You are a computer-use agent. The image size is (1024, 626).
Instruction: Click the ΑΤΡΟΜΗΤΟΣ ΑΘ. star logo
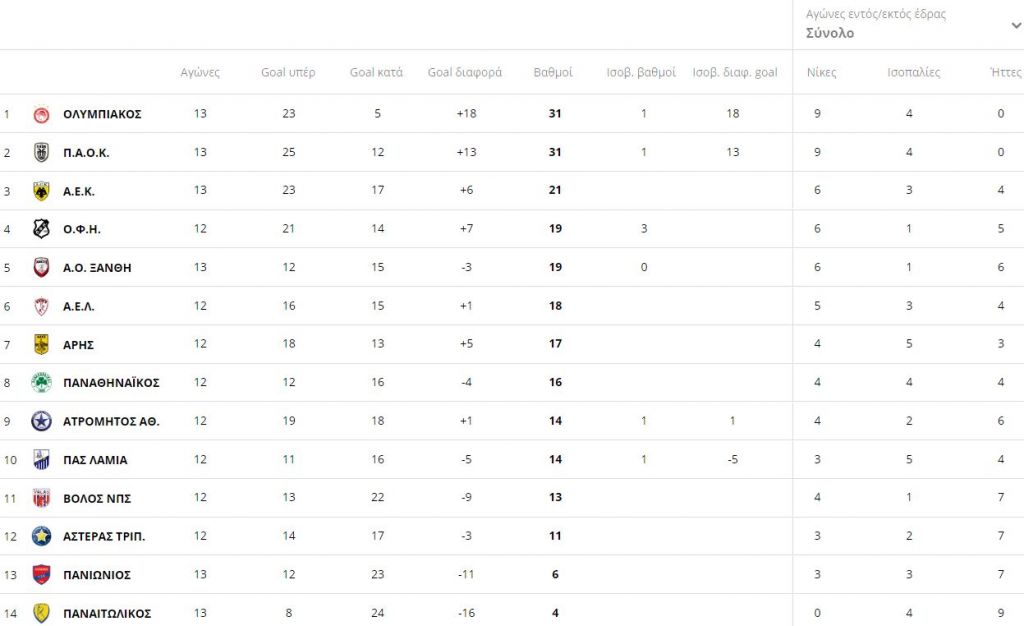click(x=41, y=421)
